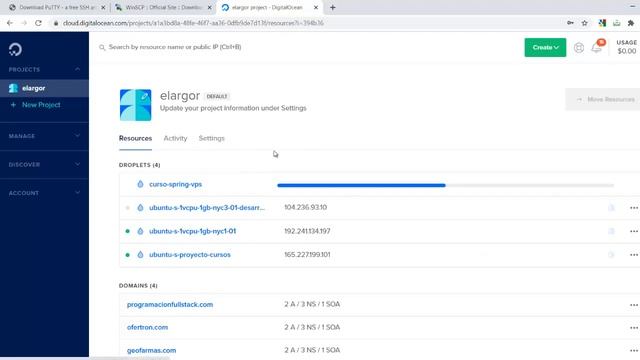
Task: Open the support lifebuoy icon
Action: [x=579, y=48]
